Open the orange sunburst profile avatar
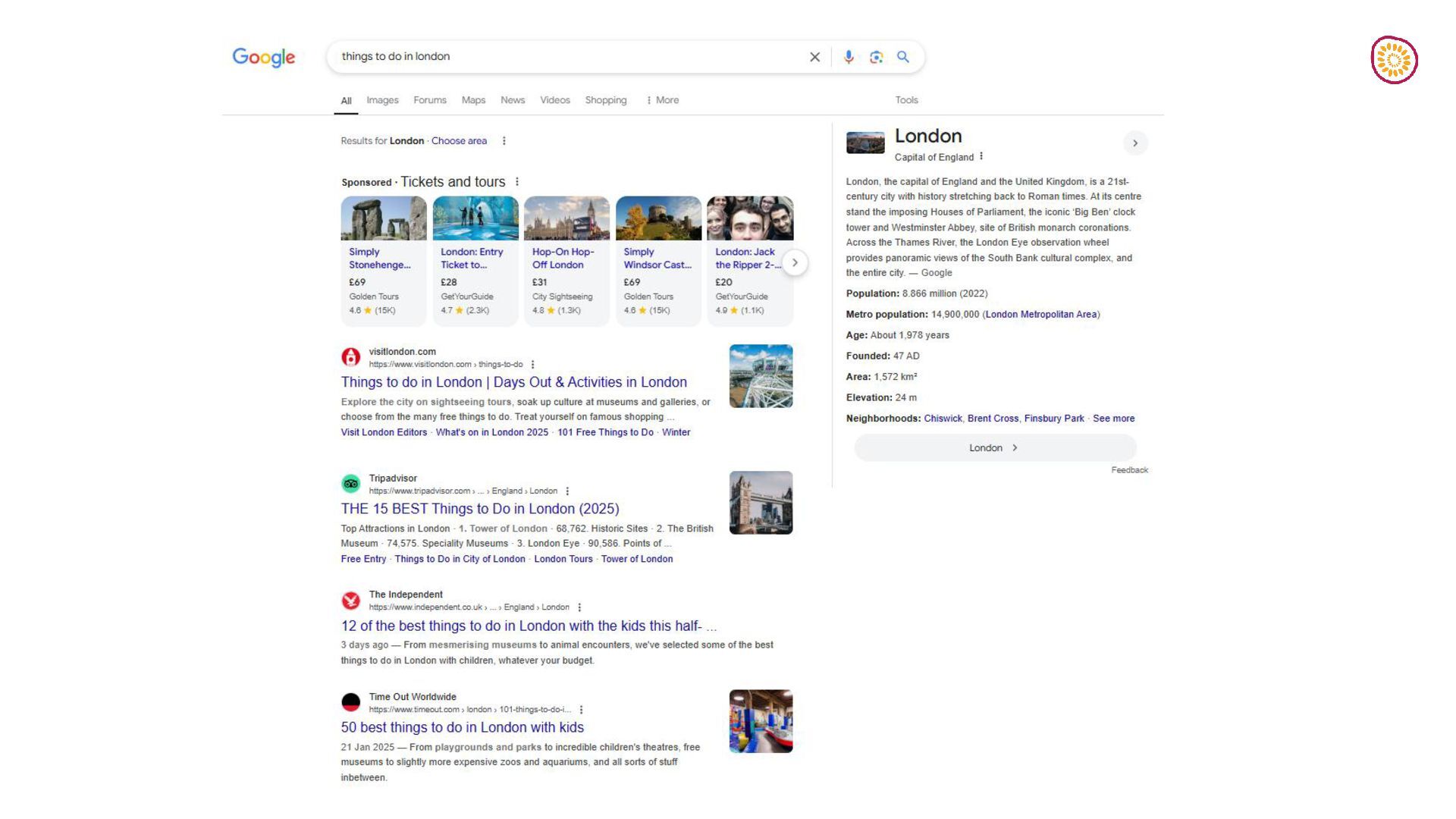Viewport: 1456px width, 819px height. (1394, 60)
